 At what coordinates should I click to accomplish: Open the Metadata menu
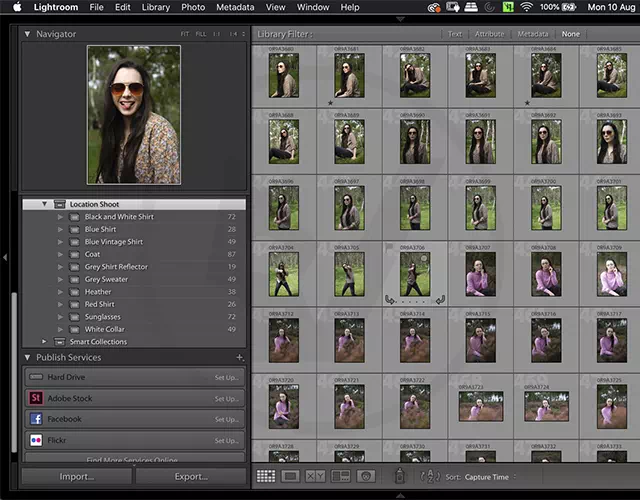pos(235,7)
